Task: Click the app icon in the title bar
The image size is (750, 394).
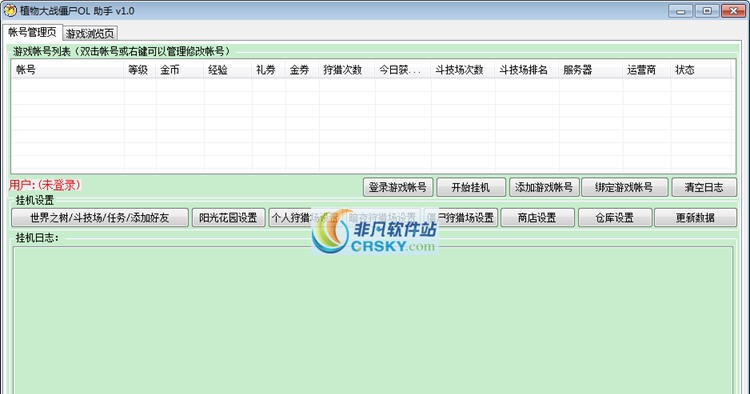Action: [10, 10]
